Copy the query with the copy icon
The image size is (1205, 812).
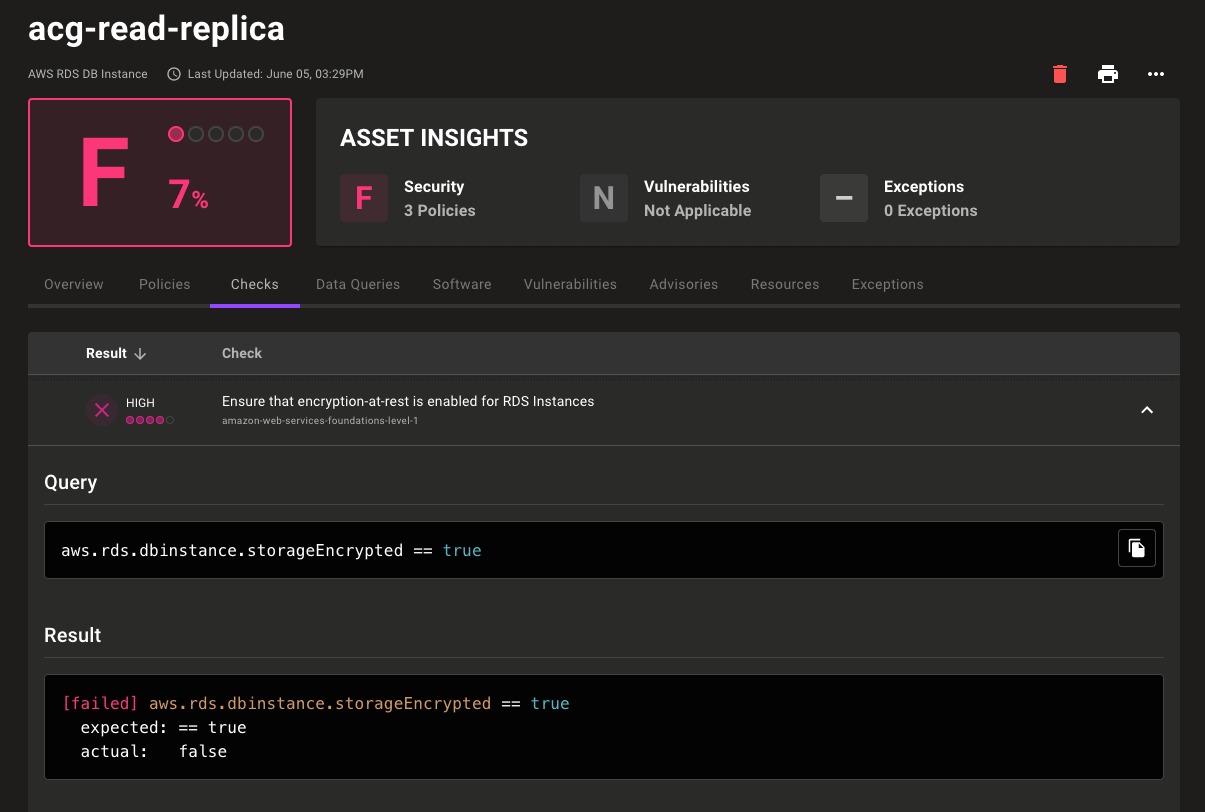tap(1136, 548)
